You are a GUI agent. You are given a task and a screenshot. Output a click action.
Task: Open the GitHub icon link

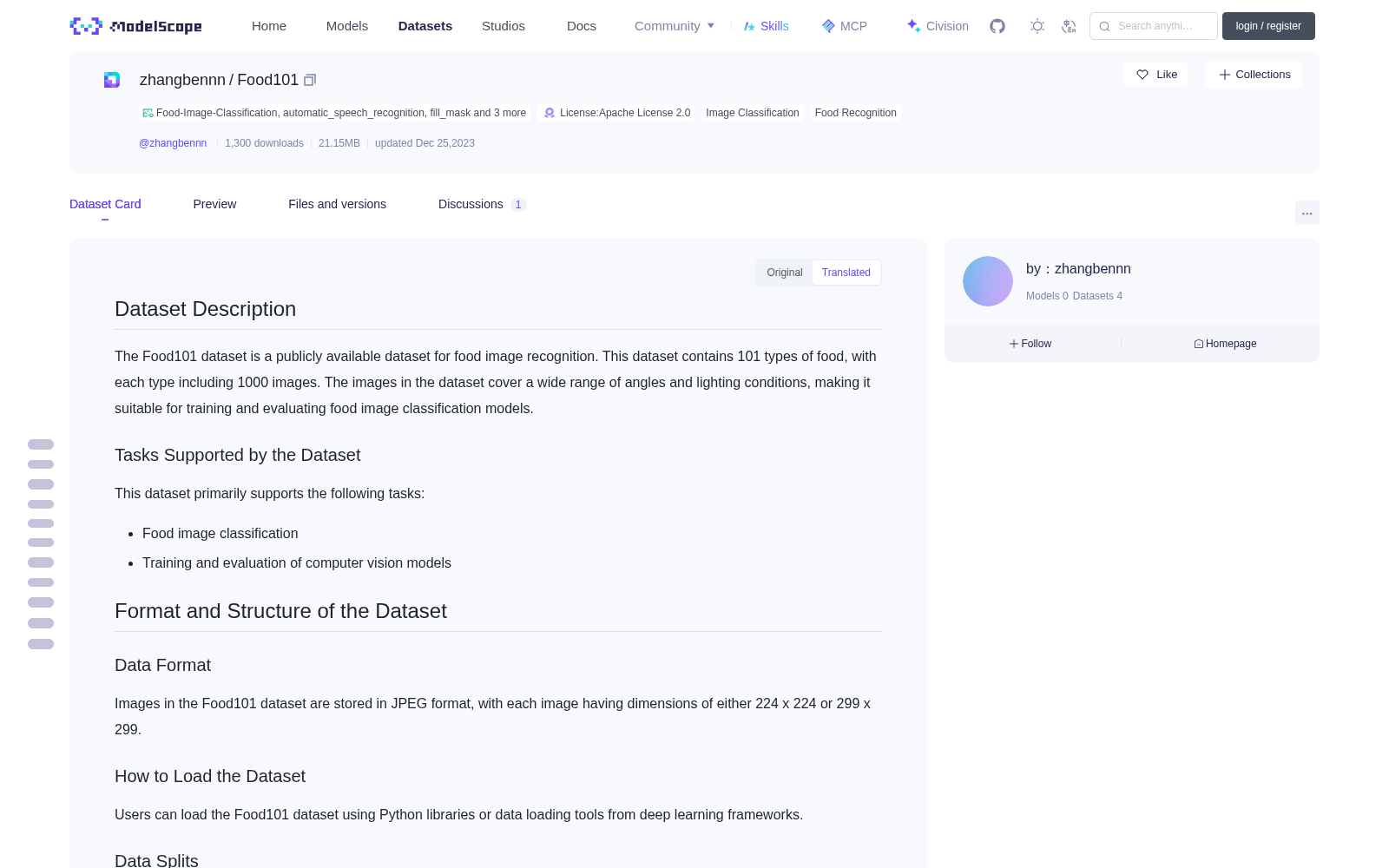pos(997,26)
